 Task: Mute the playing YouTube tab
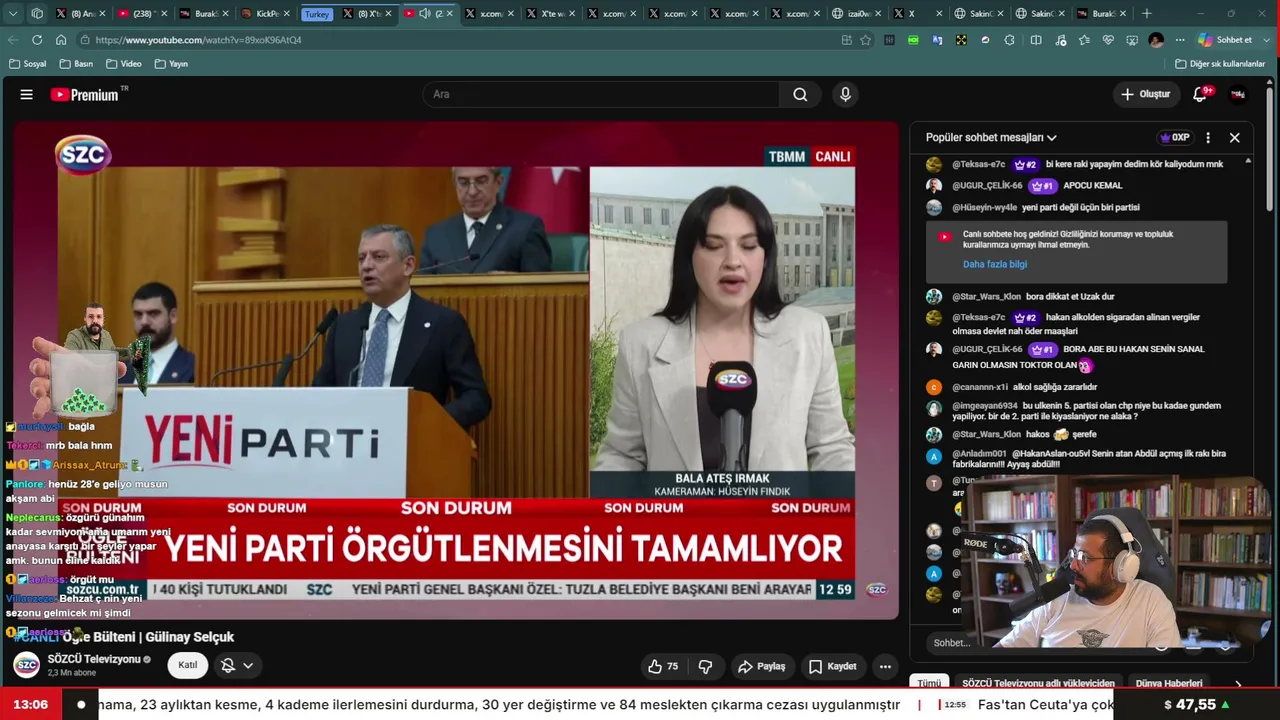tap(425, 14)
